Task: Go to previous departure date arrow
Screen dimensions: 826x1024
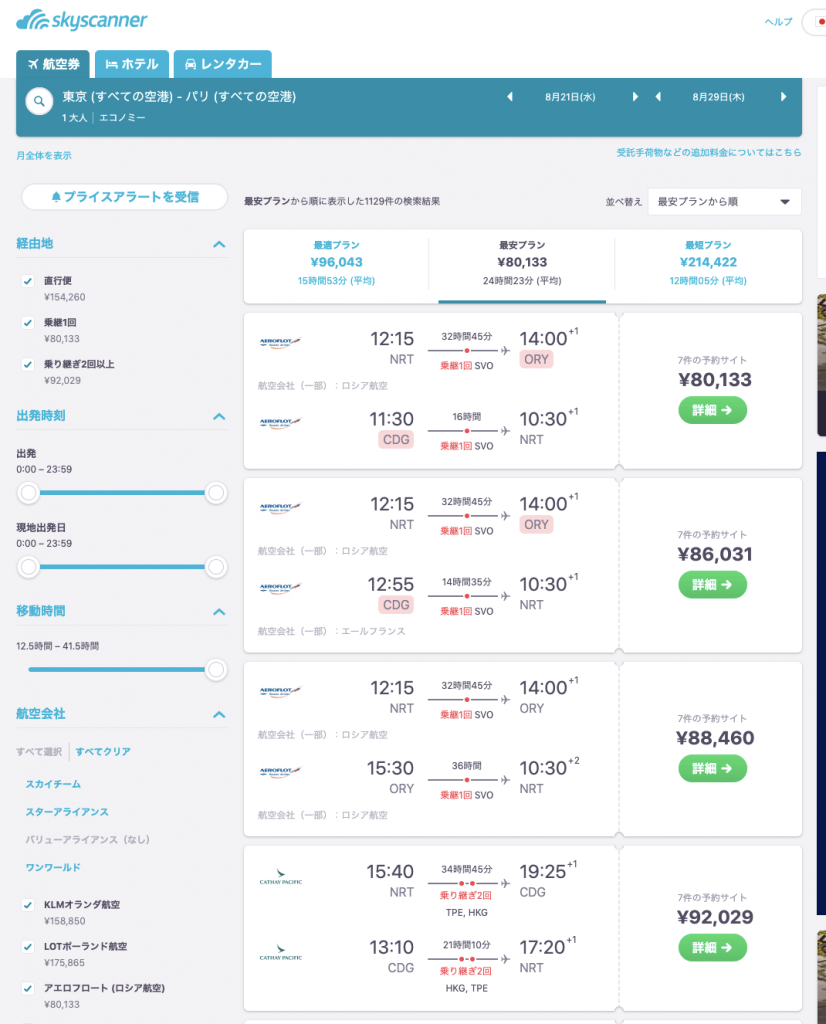Action: point(509,97)
